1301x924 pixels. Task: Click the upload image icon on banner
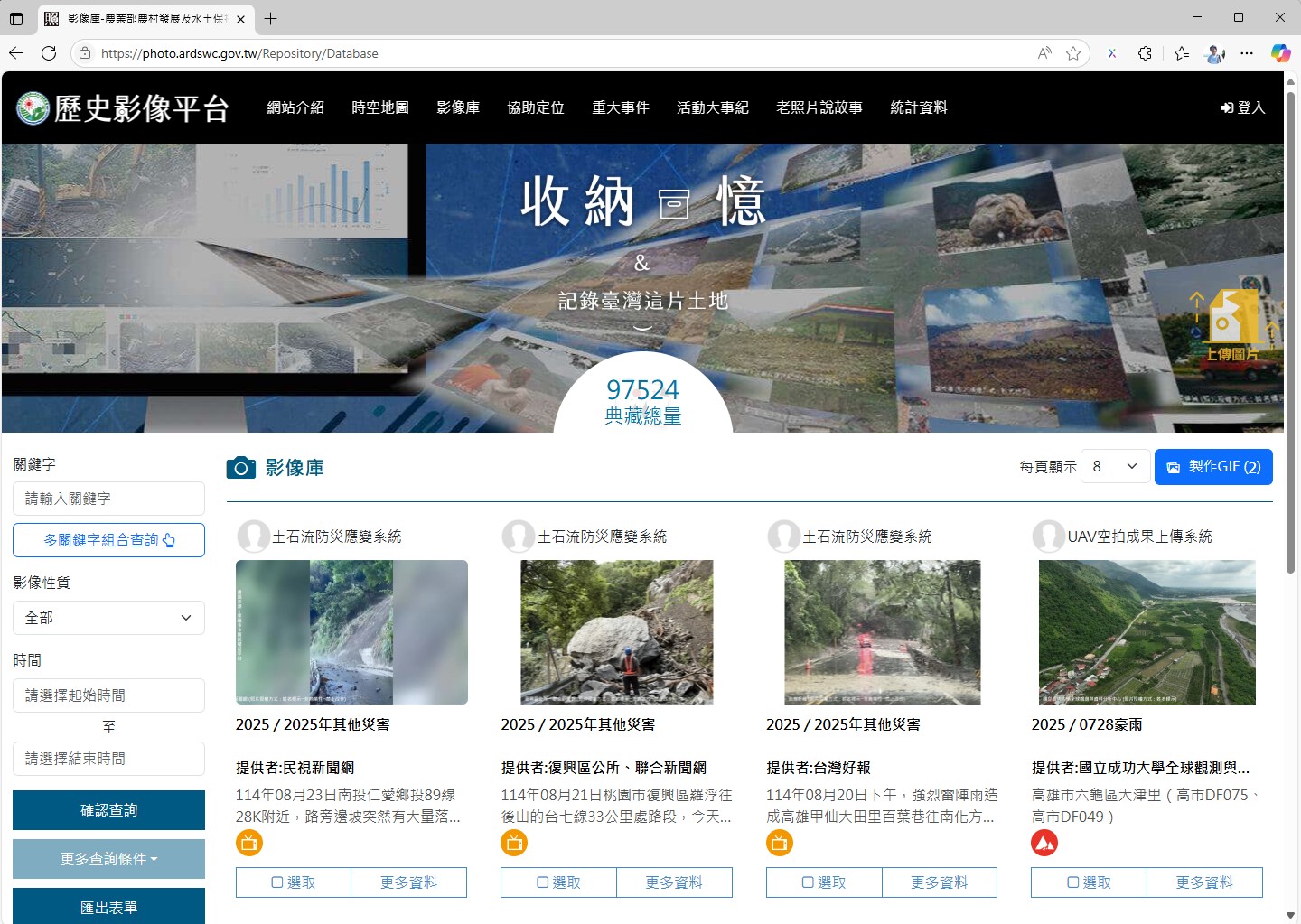coord(1232,323)
